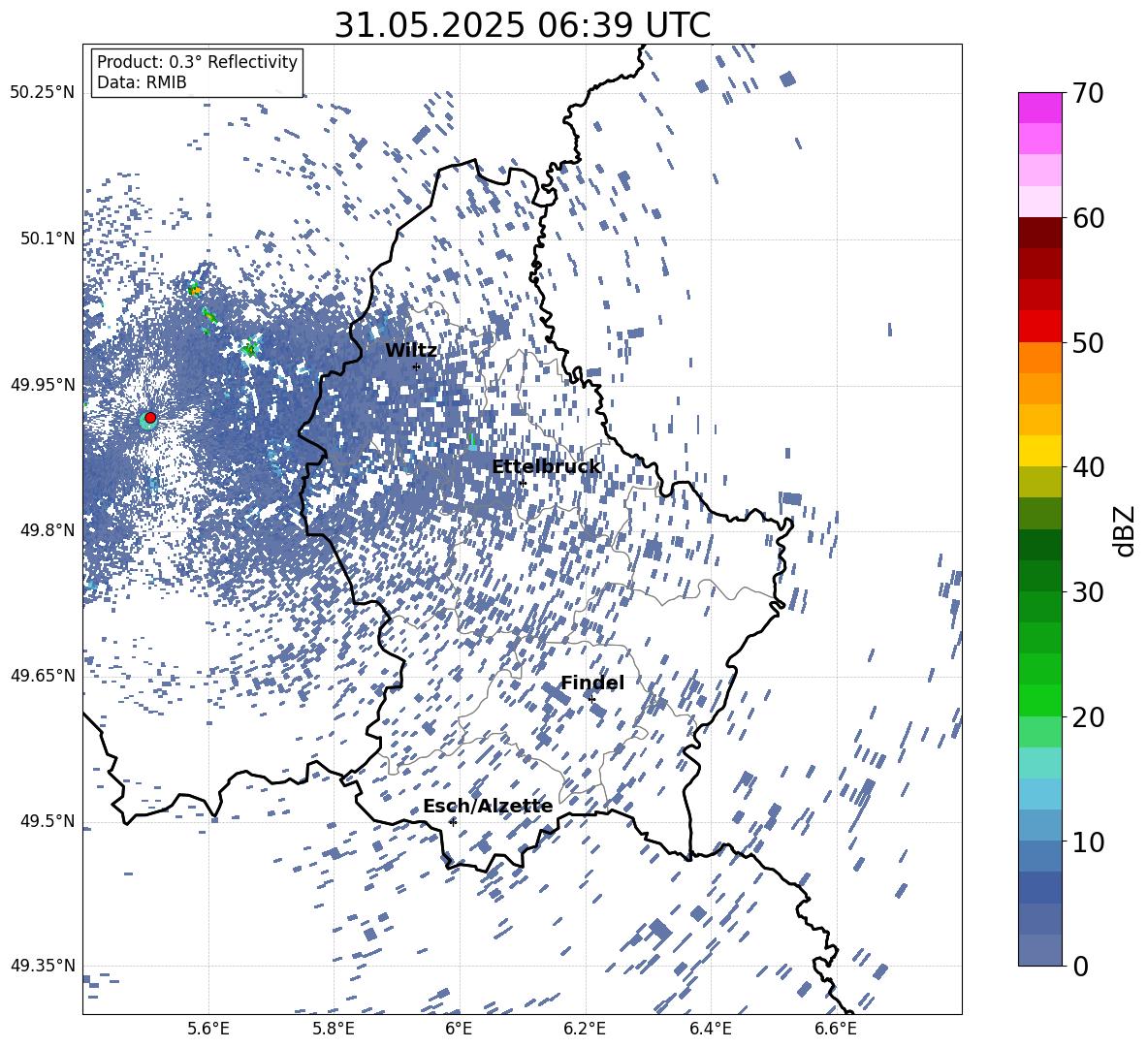
Task: Click the Esch/Alzette city label
Action: 488,807
